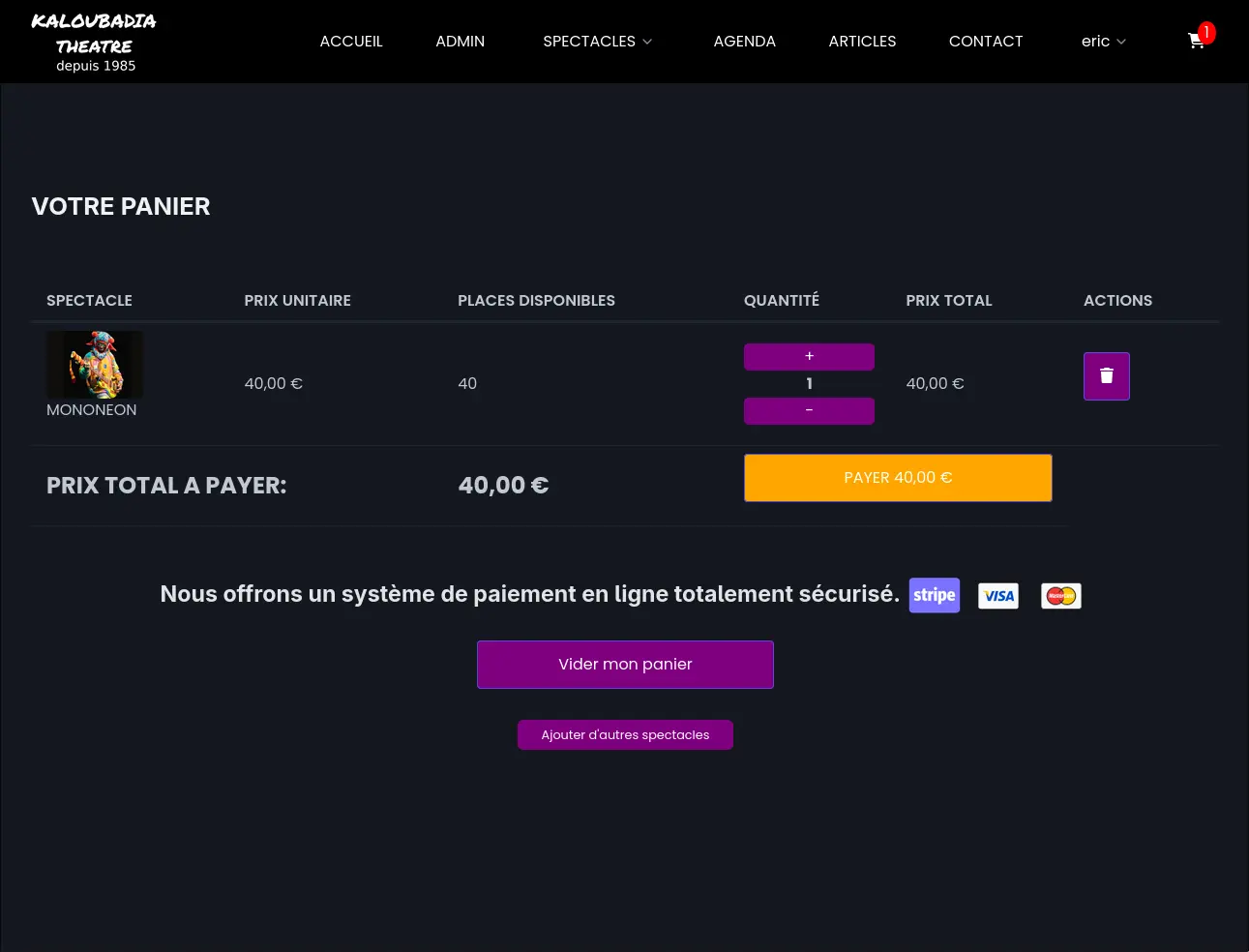
Task: Click the Kaloubadia Theatre logo
Action: (95, 41)
